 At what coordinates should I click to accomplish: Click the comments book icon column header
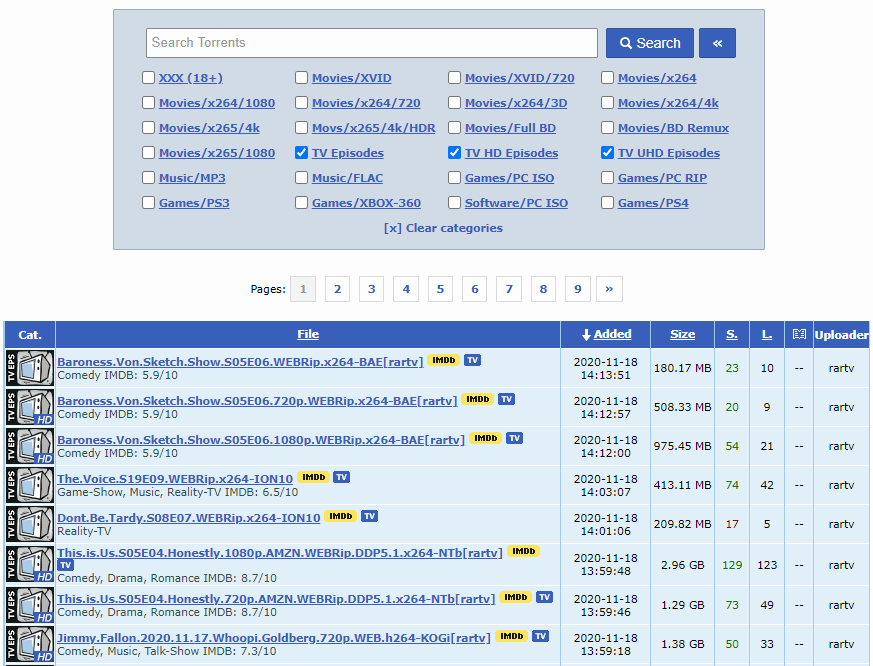(x=799, y=334)
